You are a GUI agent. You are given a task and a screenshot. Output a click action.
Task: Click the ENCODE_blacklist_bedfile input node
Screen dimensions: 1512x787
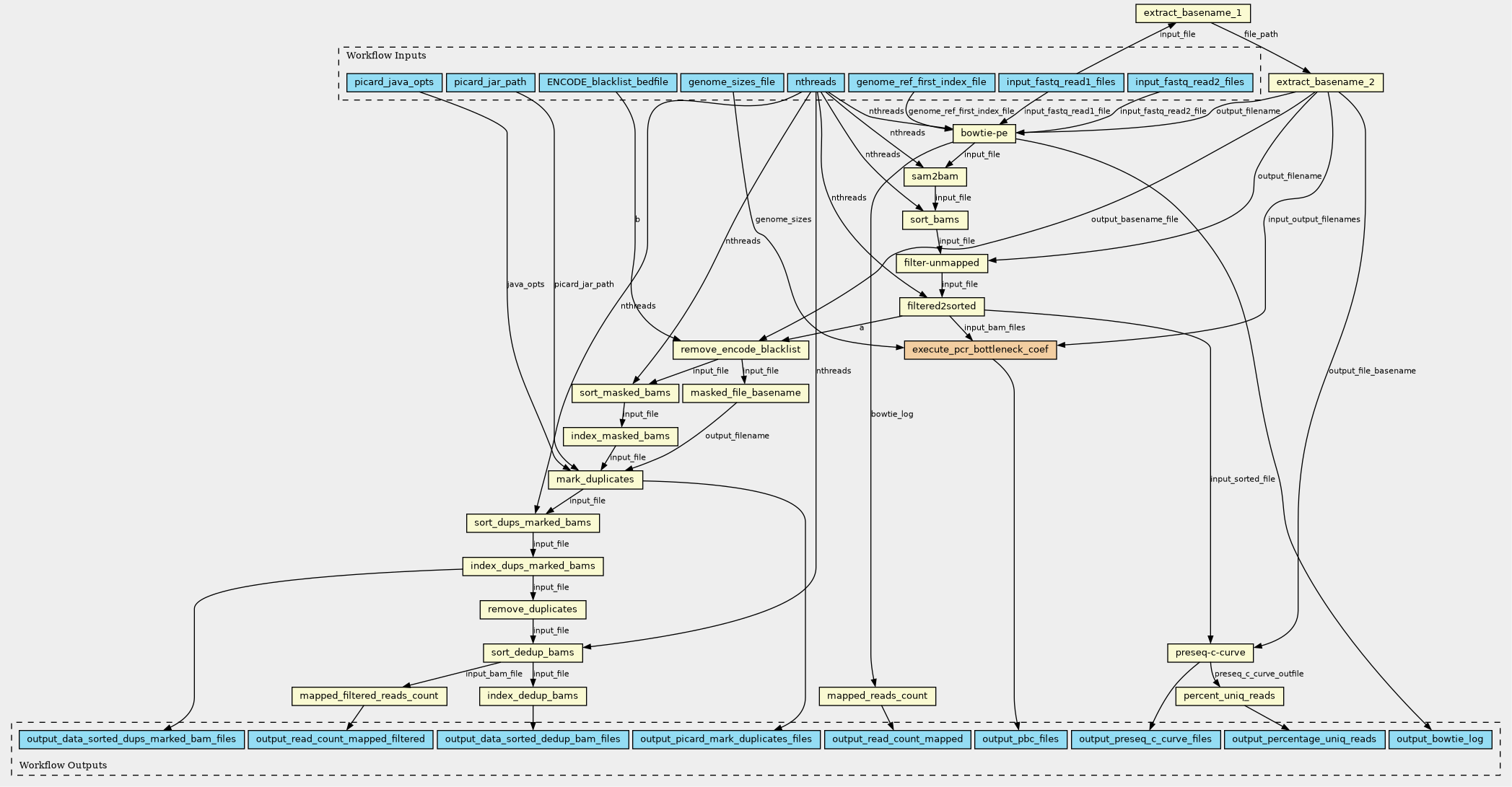click(608, 82)
